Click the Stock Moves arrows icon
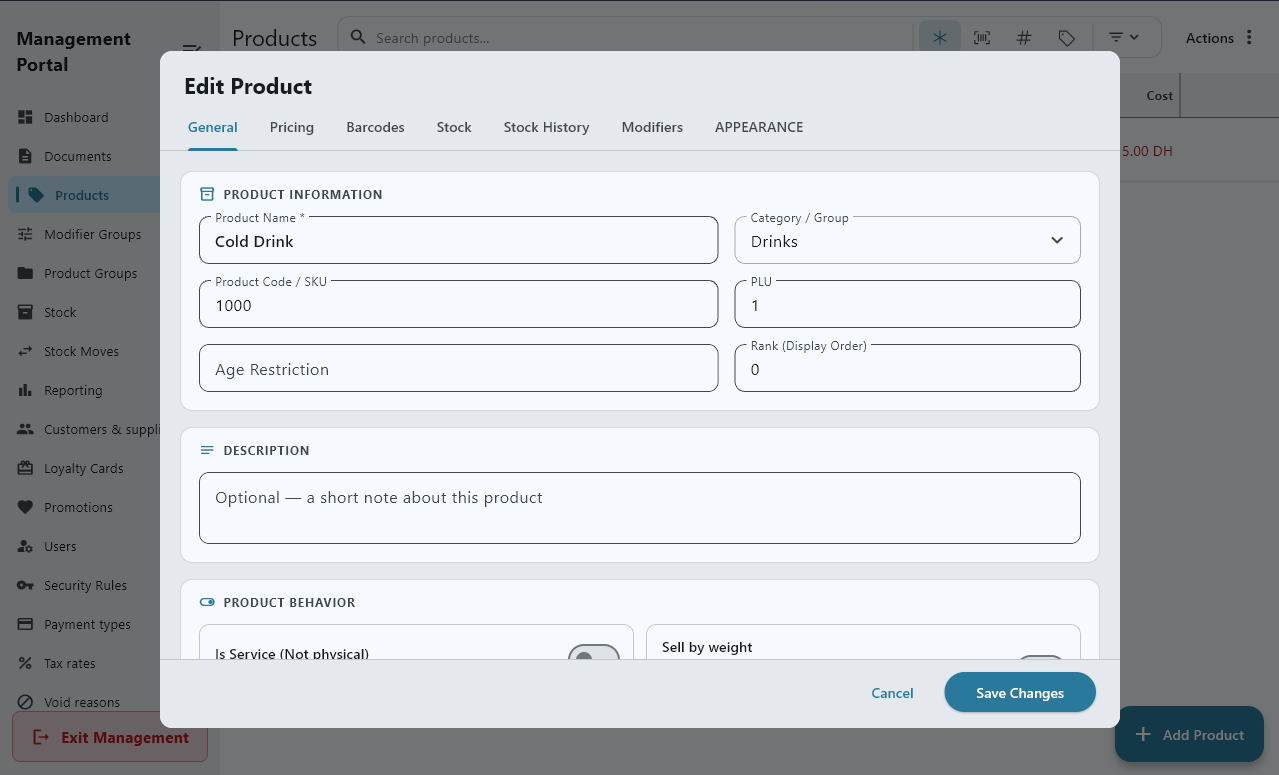This screenshot has width=1279, height=775. [25, 351]
